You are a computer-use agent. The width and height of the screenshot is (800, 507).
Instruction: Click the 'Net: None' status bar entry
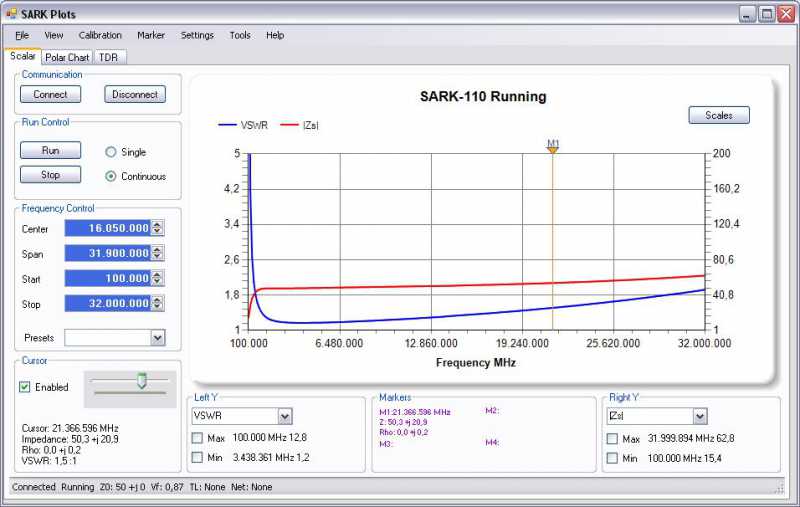coord(252,487)
